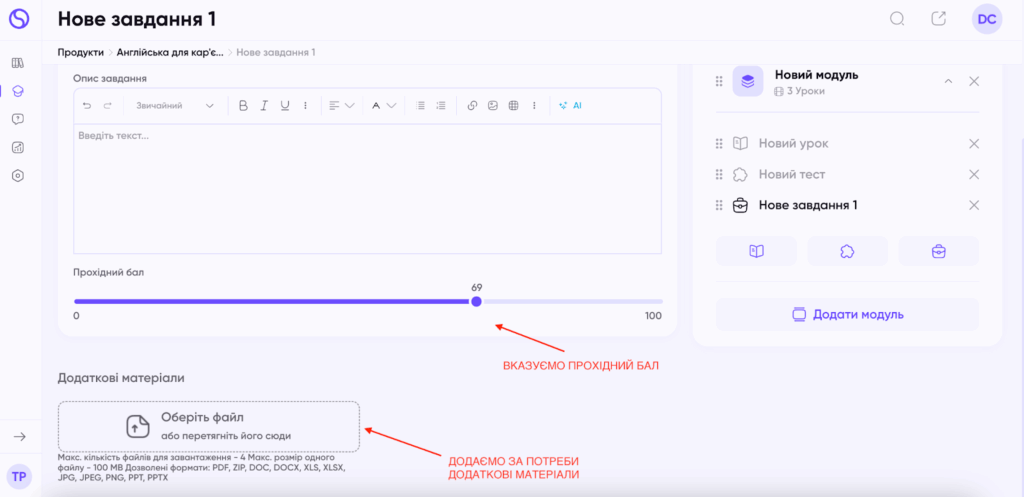Click the passing score slider handle at 69

tap(477, 301)
